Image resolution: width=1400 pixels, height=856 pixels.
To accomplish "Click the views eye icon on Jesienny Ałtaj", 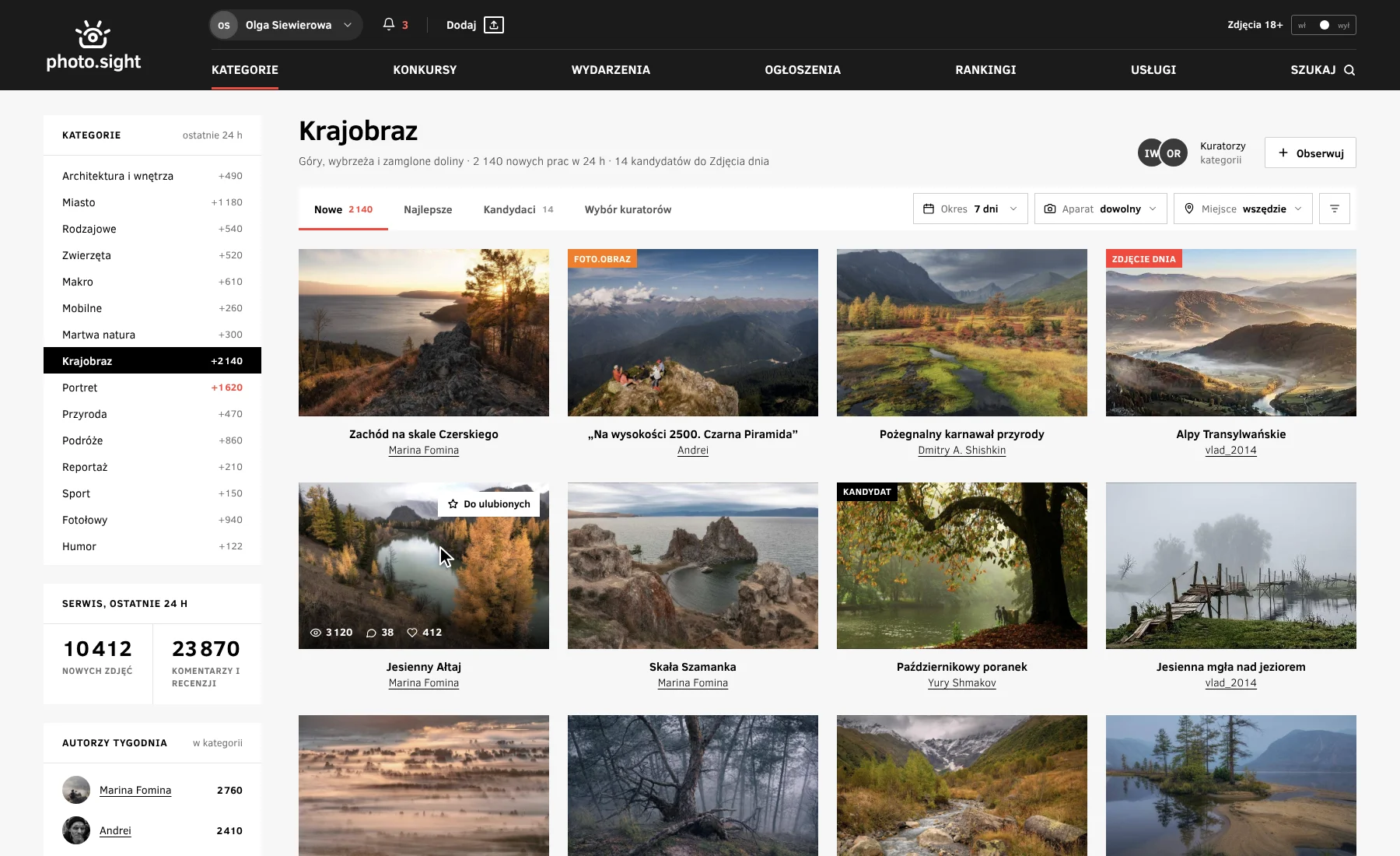I will pyautogui.click(x=316, y=633).
